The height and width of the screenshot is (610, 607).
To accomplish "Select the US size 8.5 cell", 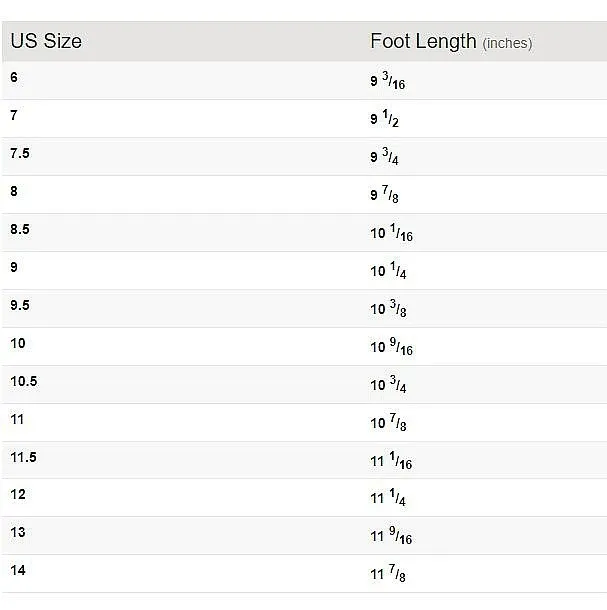I will click(x=20, y=229).
